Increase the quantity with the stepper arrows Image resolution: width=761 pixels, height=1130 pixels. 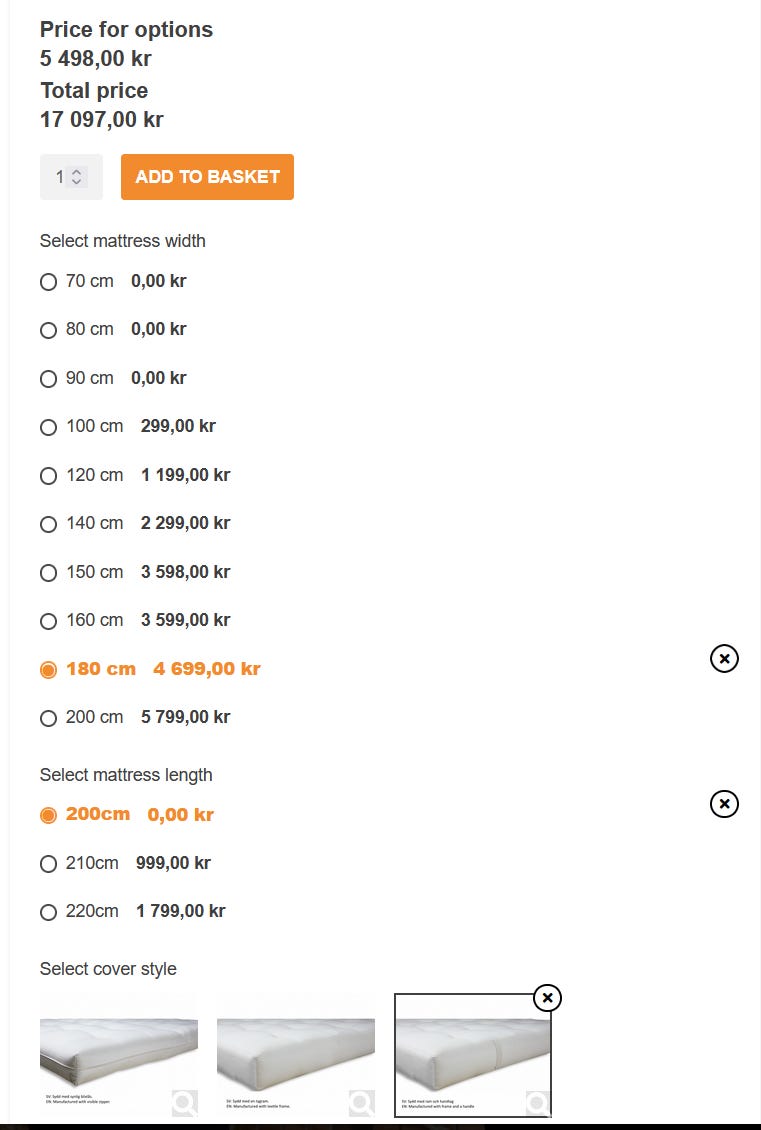tap(77, 172)
